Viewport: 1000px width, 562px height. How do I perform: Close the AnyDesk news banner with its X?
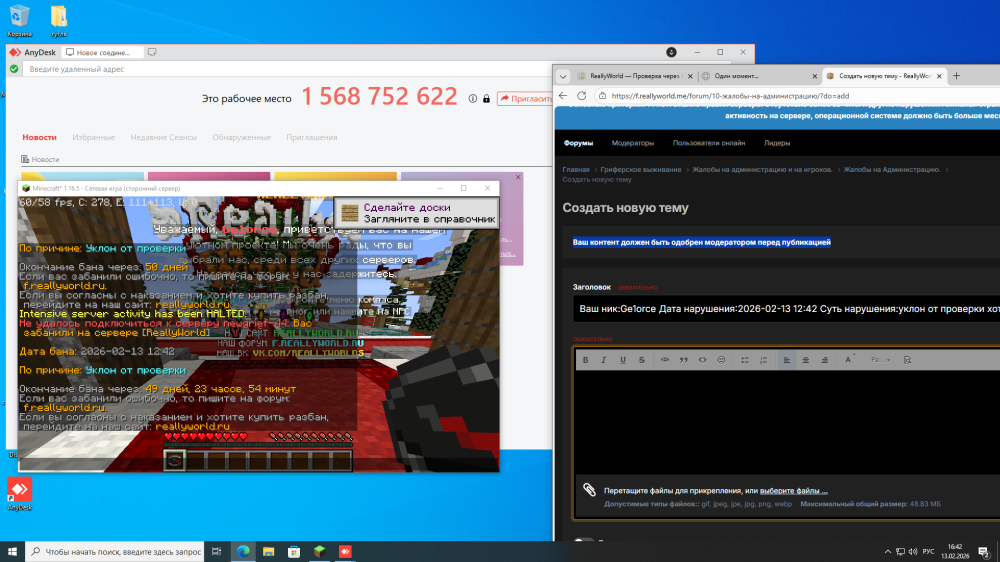click(x=518, y=177)
